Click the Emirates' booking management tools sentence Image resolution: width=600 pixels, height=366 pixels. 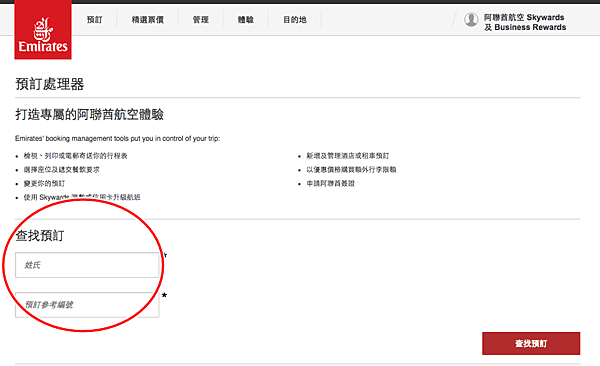(x=117, y=139)
